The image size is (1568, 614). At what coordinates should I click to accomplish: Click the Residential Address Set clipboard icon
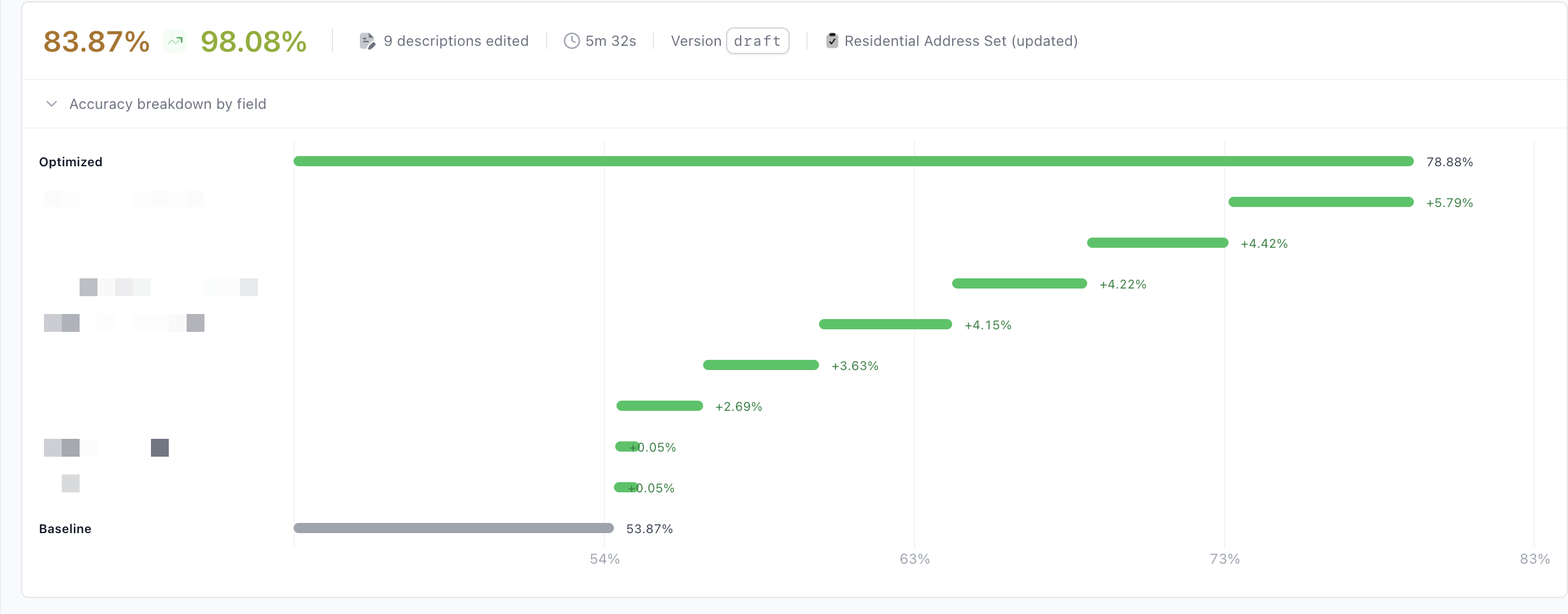(832, 41)
